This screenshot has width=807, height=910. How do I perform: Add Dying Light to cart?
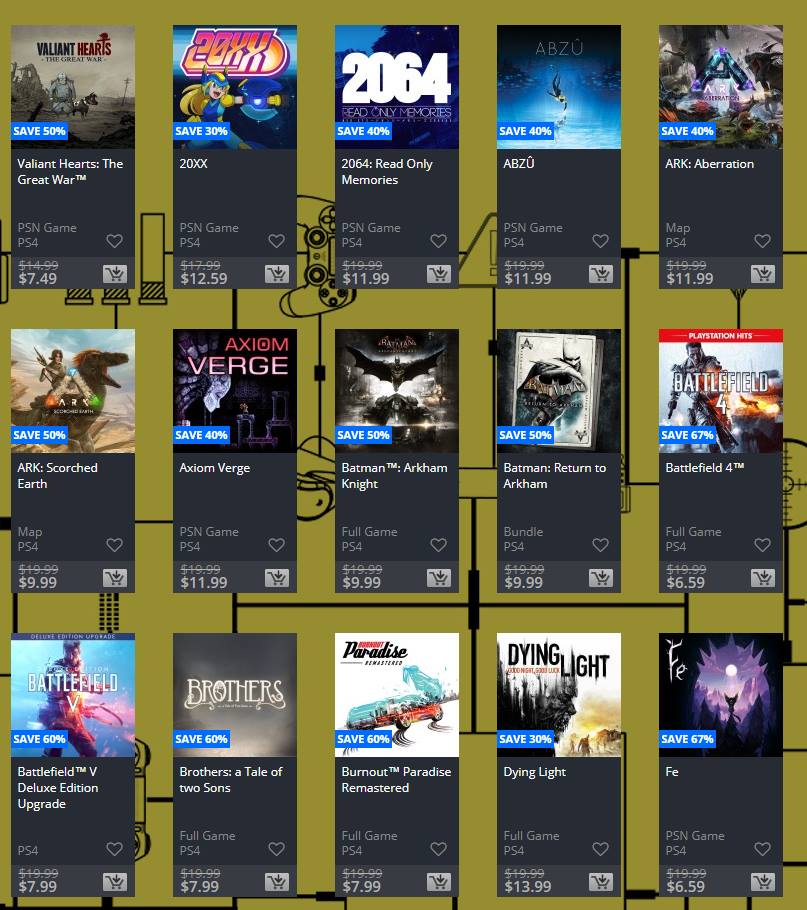pos(600,882)
